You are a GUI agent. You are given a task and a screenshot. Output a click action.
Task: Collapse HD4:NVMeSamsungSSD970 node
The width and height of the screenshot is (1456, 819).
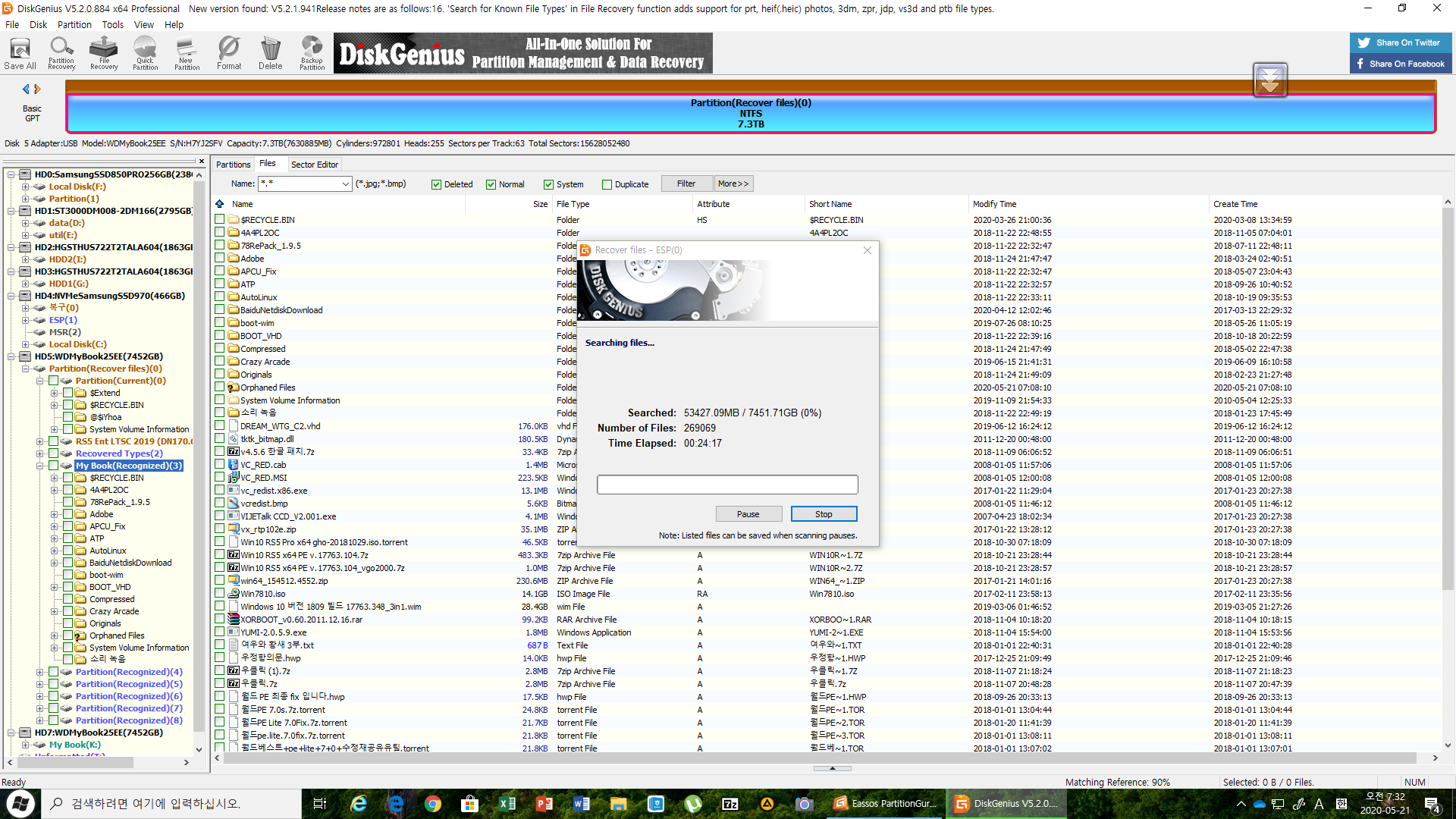pos(11,296)
